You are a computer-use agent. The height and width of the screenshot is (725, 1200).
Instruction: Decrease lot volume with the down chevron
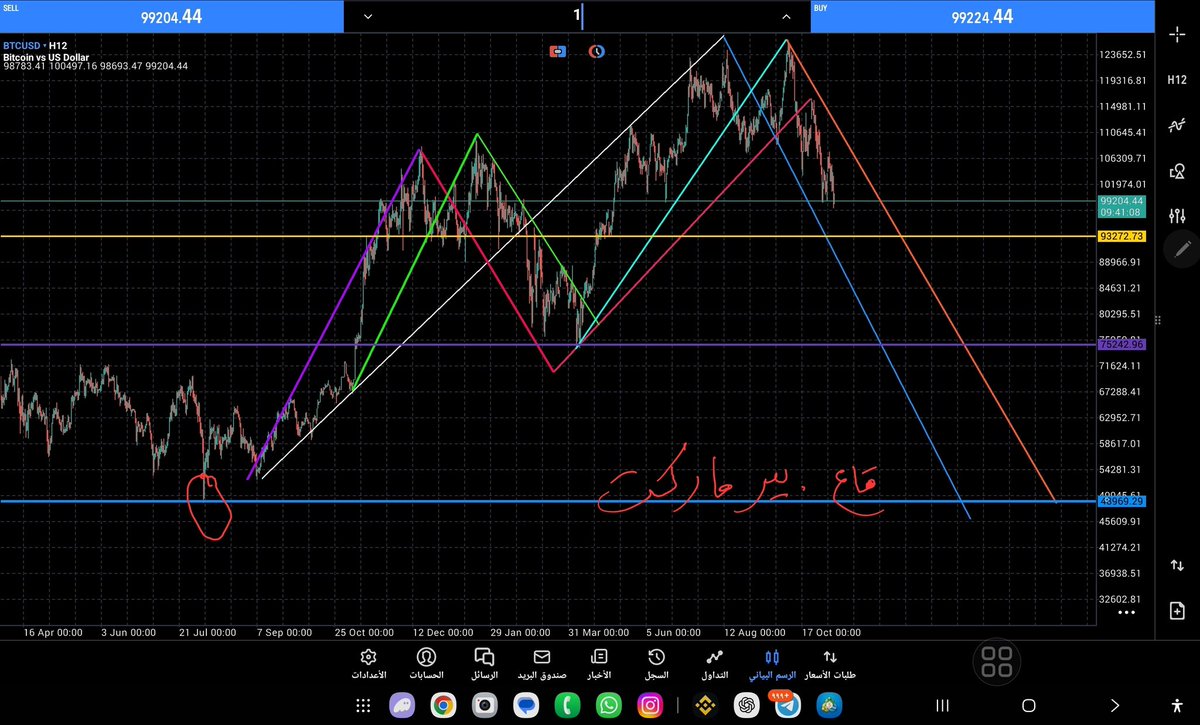coord(368,16)
